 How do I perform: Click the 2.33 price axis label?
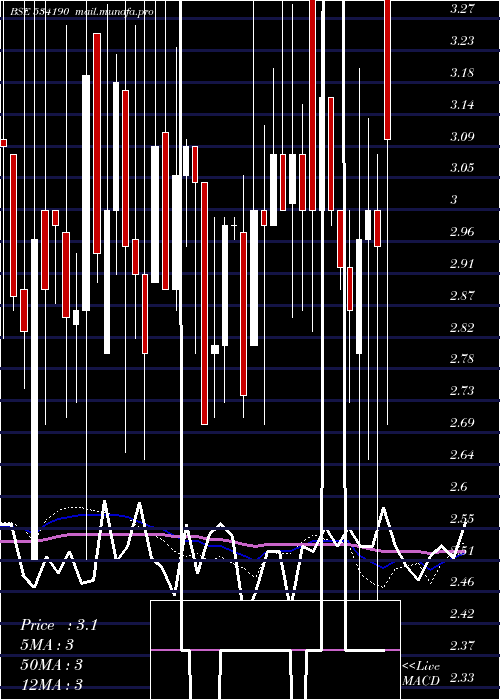461,677
